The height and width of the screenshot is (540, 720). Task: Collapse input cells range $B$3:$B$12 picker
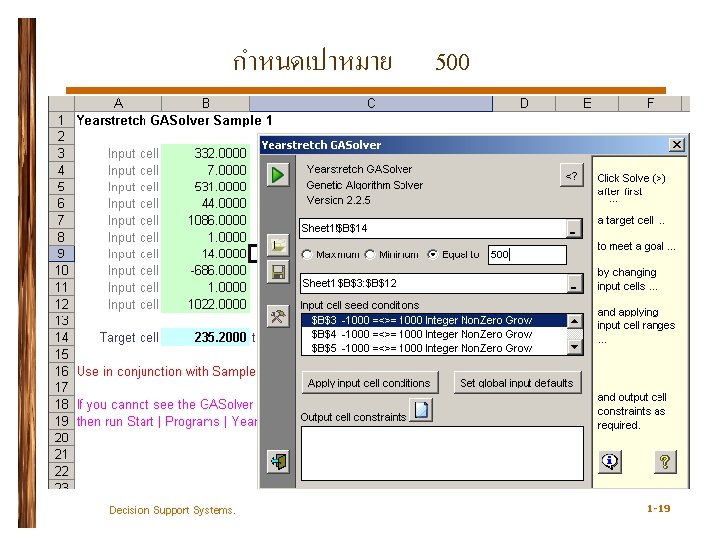point(574,283)
